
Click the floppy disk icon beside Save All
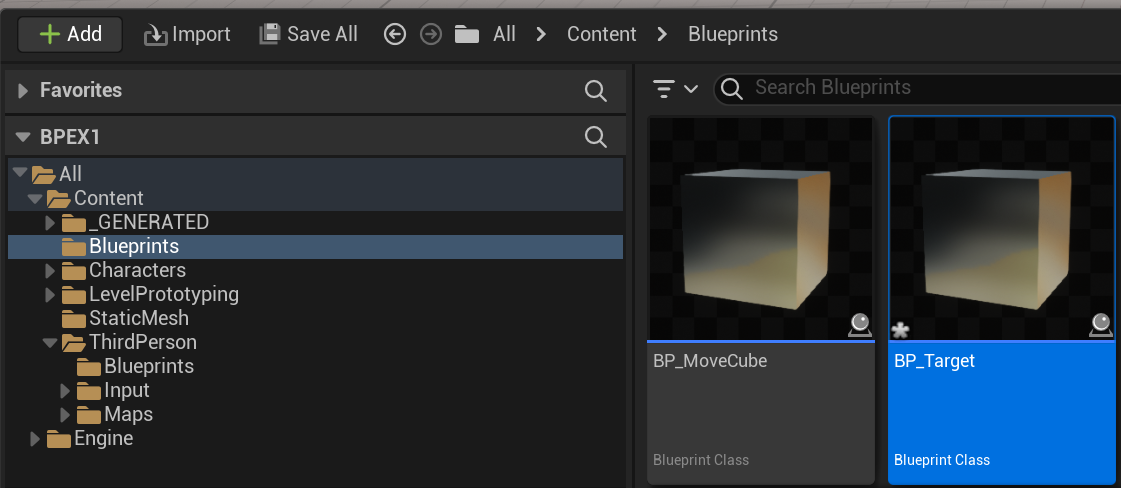[x=270, y=34]
